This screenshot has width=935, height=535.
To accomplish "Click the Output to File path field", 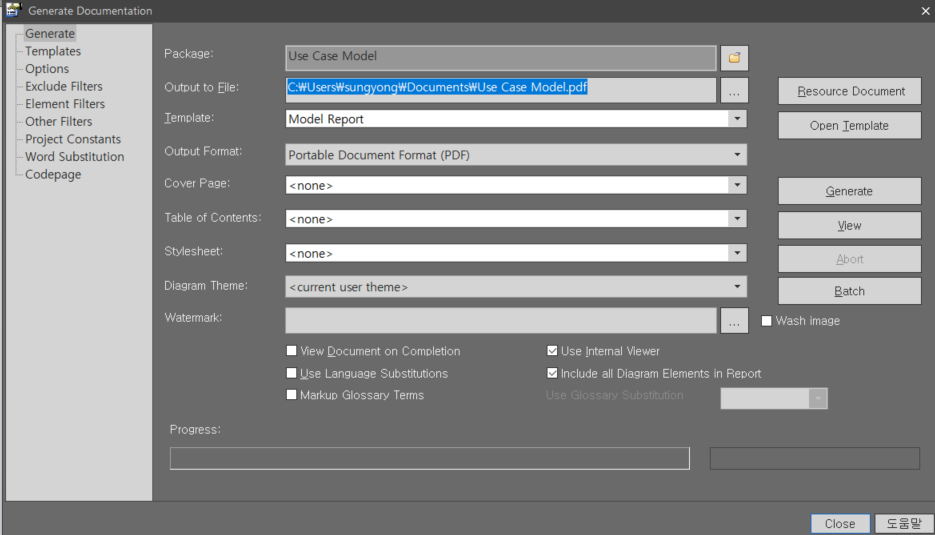I will pos(500,90).
